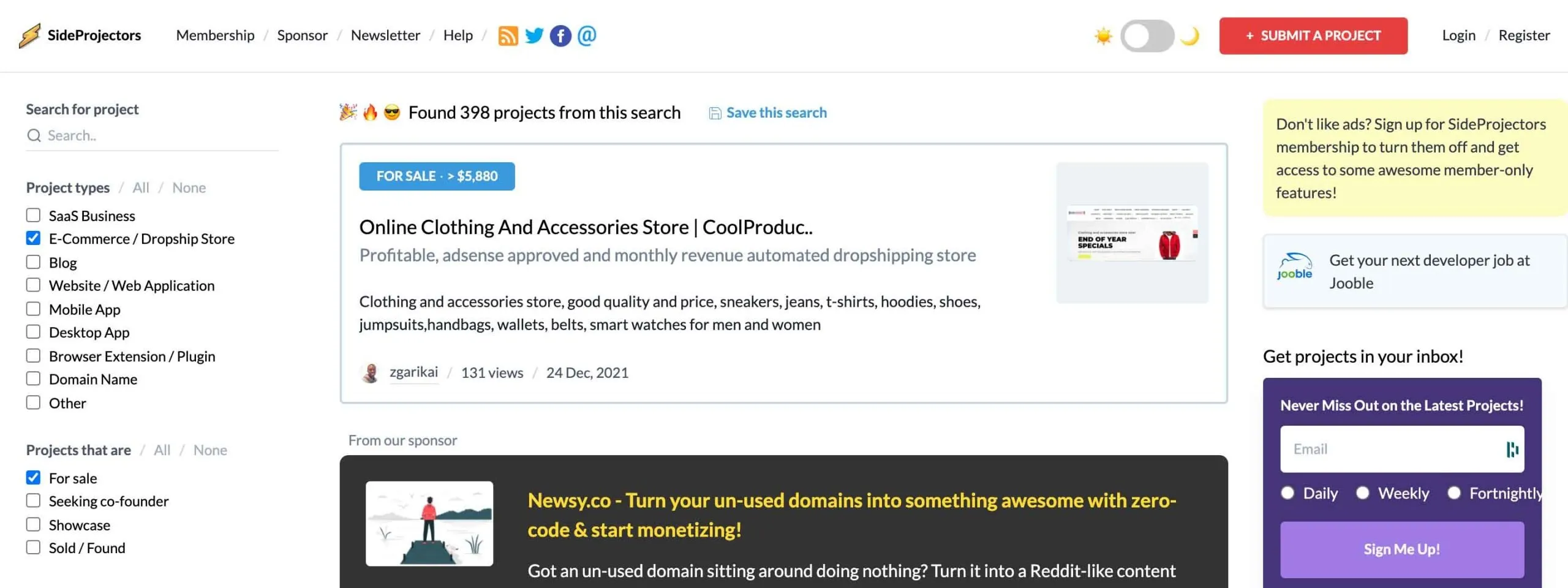The height and width of the screenshot is (588, 1568).
Task: Click the RSS feed icon
Action: click(508, 36)
